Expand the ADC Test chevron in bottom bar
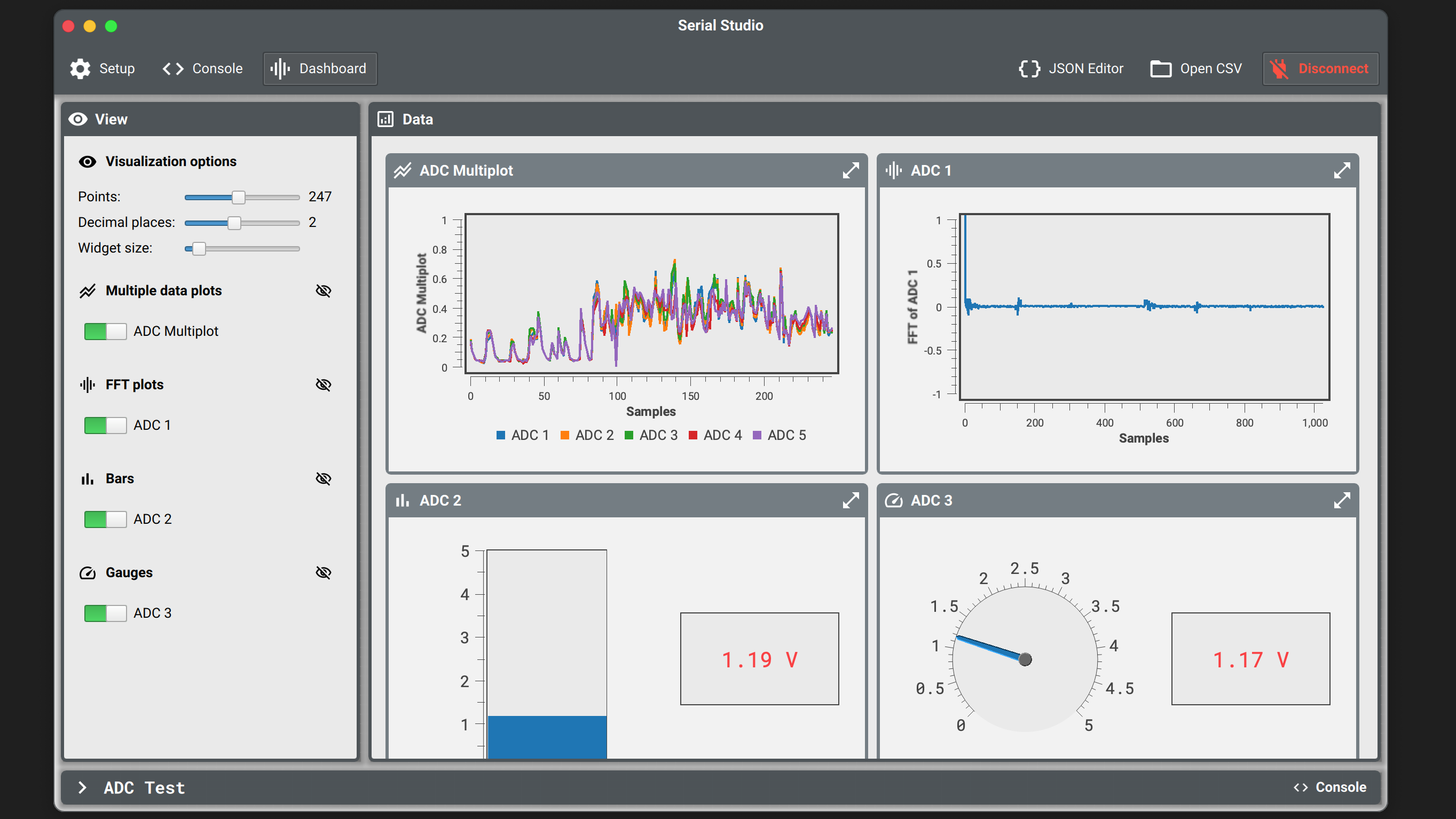Screen dimensions: 1456x819 tap(83, 787)
